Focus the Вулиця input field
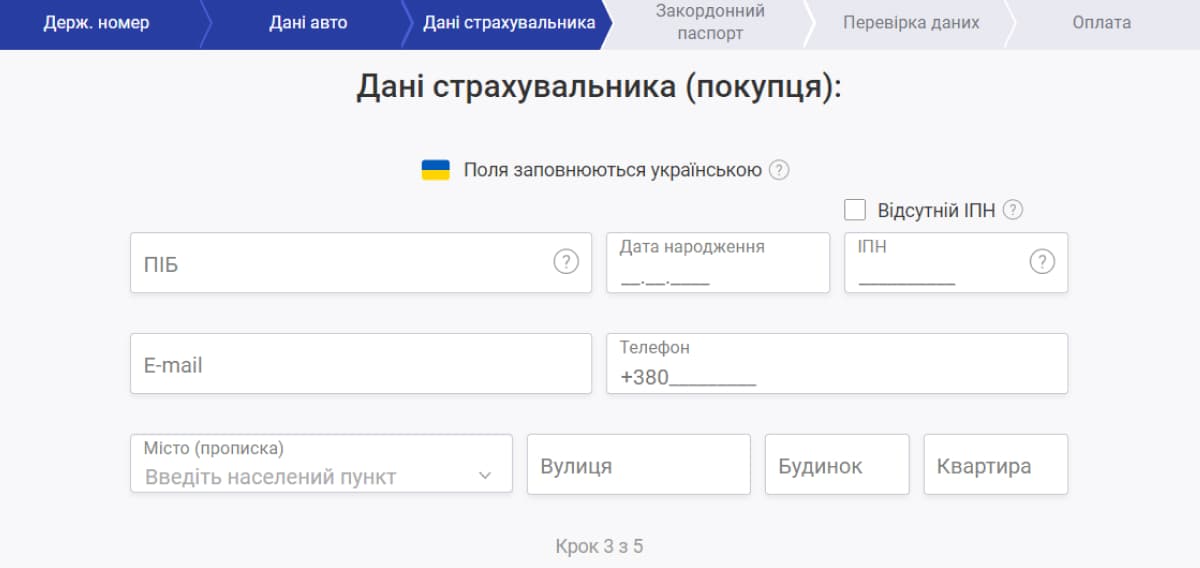1200x568 pixels. click(639, 464)
